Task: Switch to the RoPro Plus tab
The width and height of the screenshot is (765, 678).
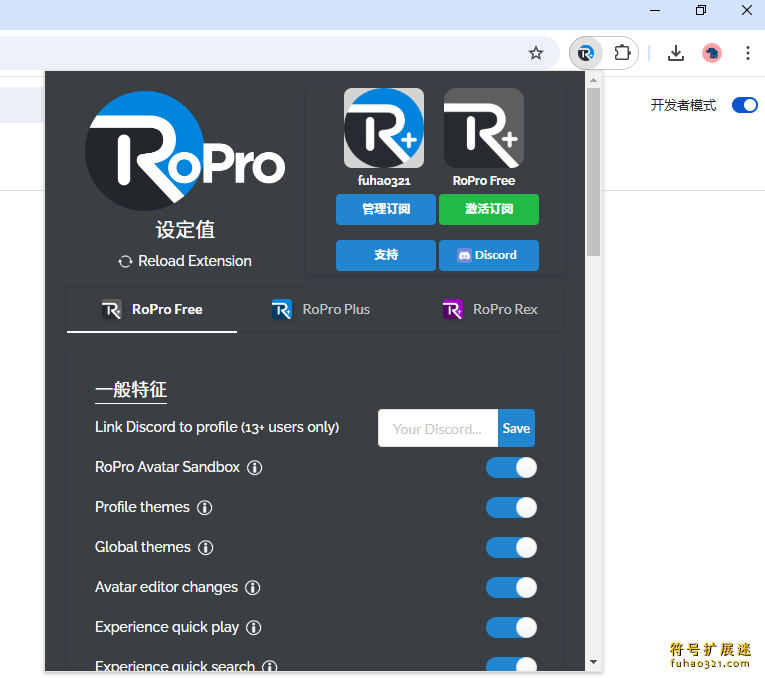Action: 321,309
